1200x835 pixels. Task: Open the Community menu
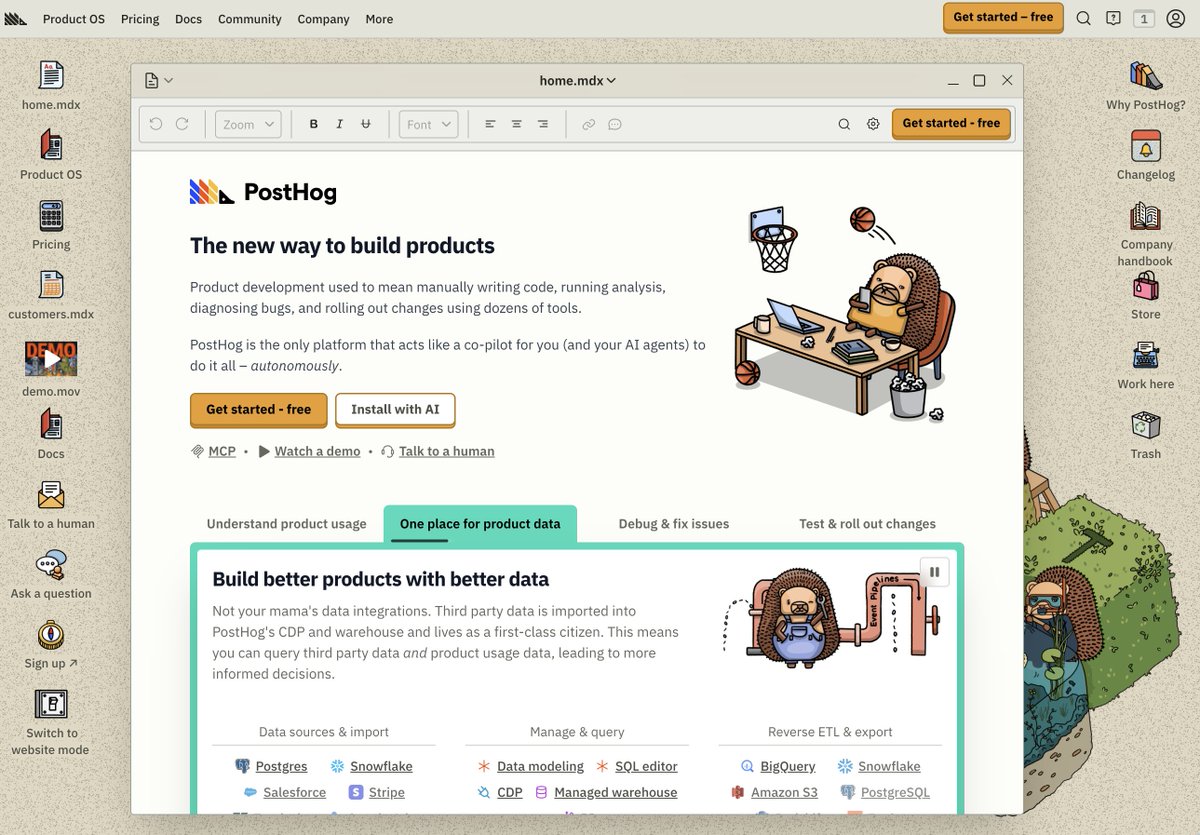coord(250,19)
